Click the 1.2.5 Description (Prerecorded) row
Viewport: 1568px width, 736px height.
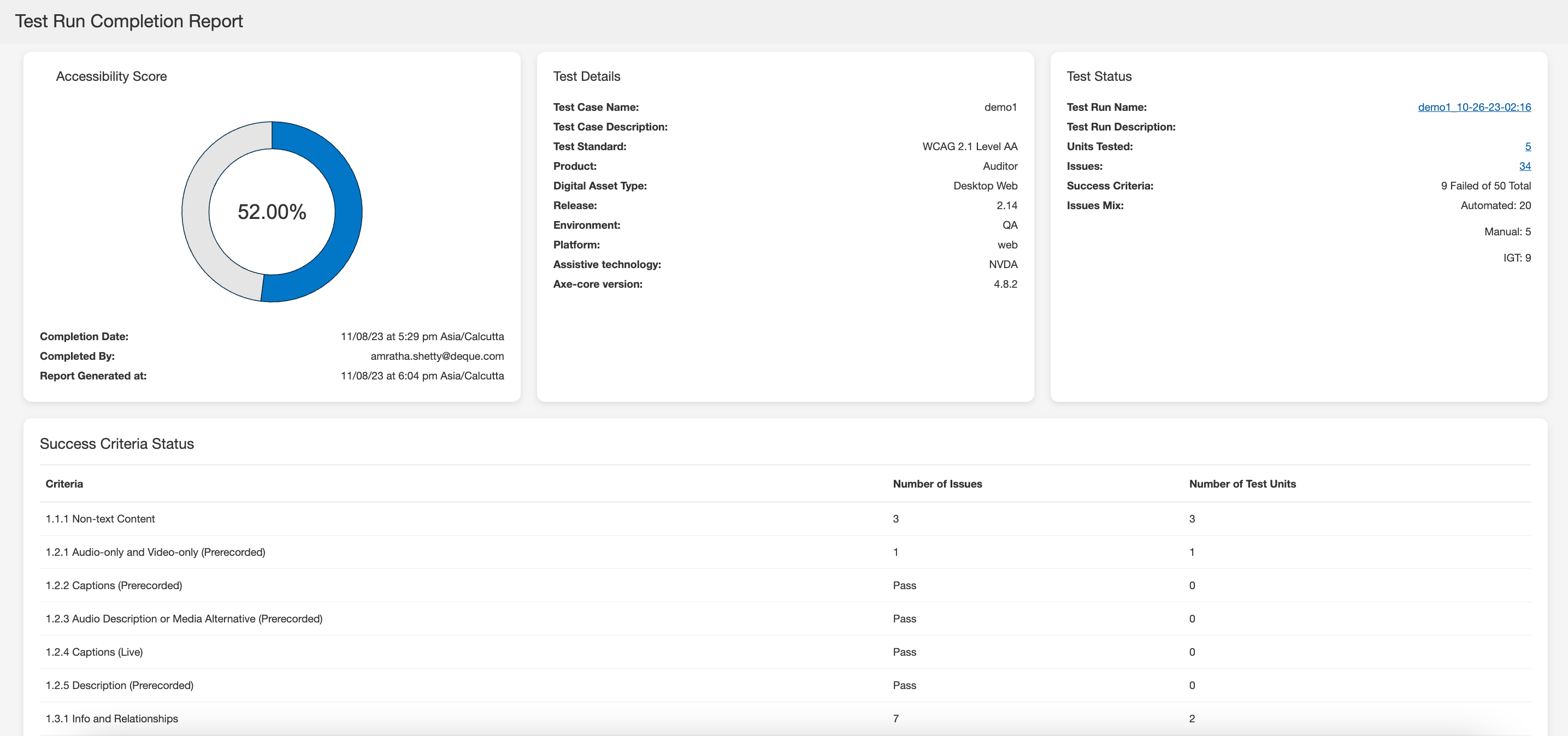pos(119,686)
